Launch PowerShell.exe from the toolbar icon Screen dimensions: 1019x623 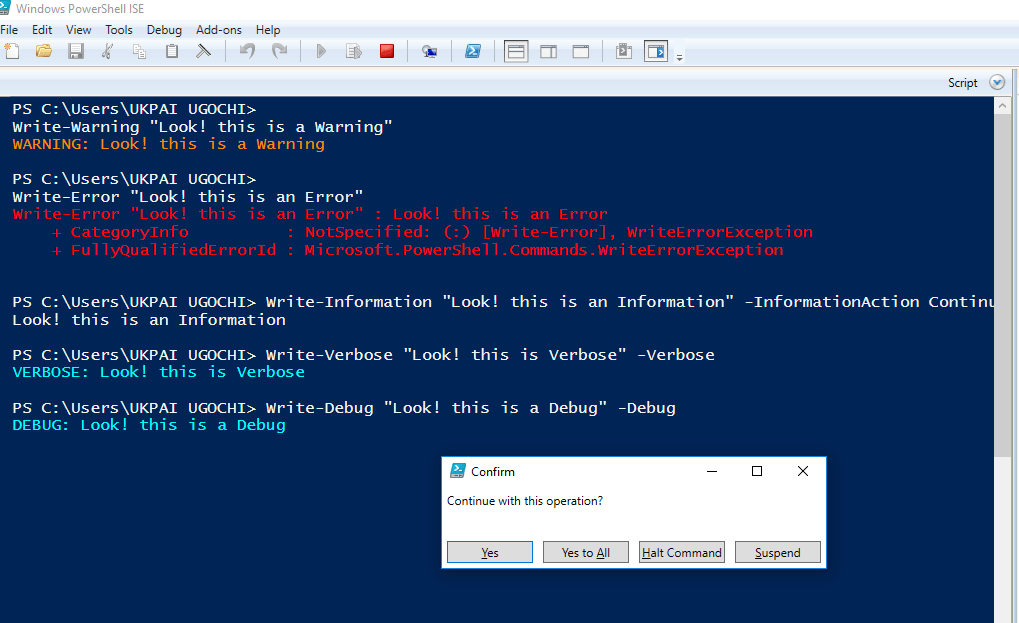coord(472,51)
